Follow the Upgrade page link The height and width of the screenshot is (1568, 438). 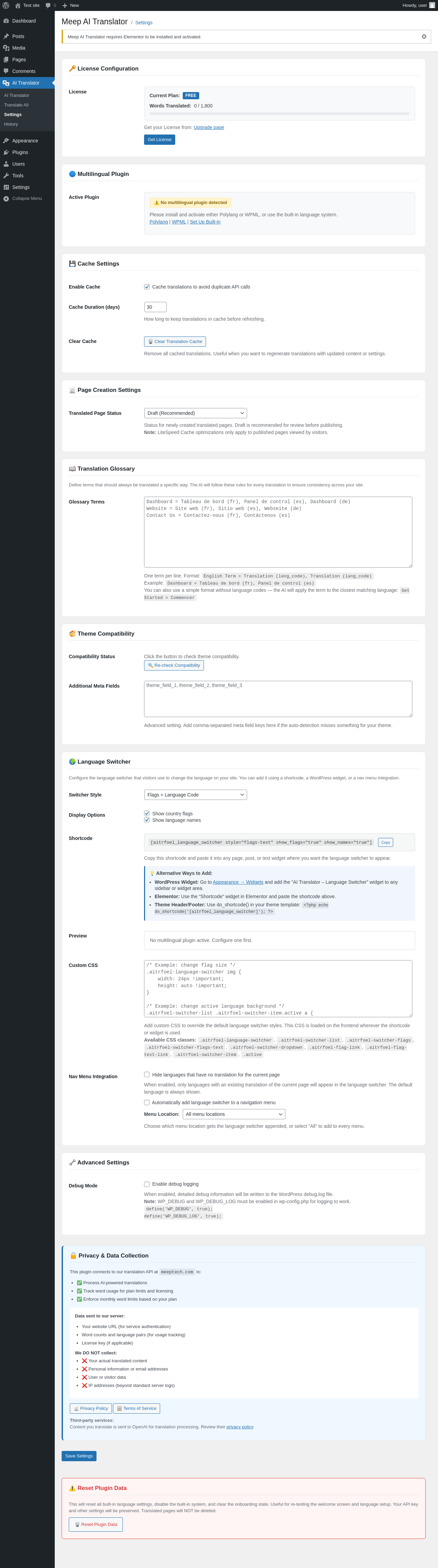tap(209, 127)
